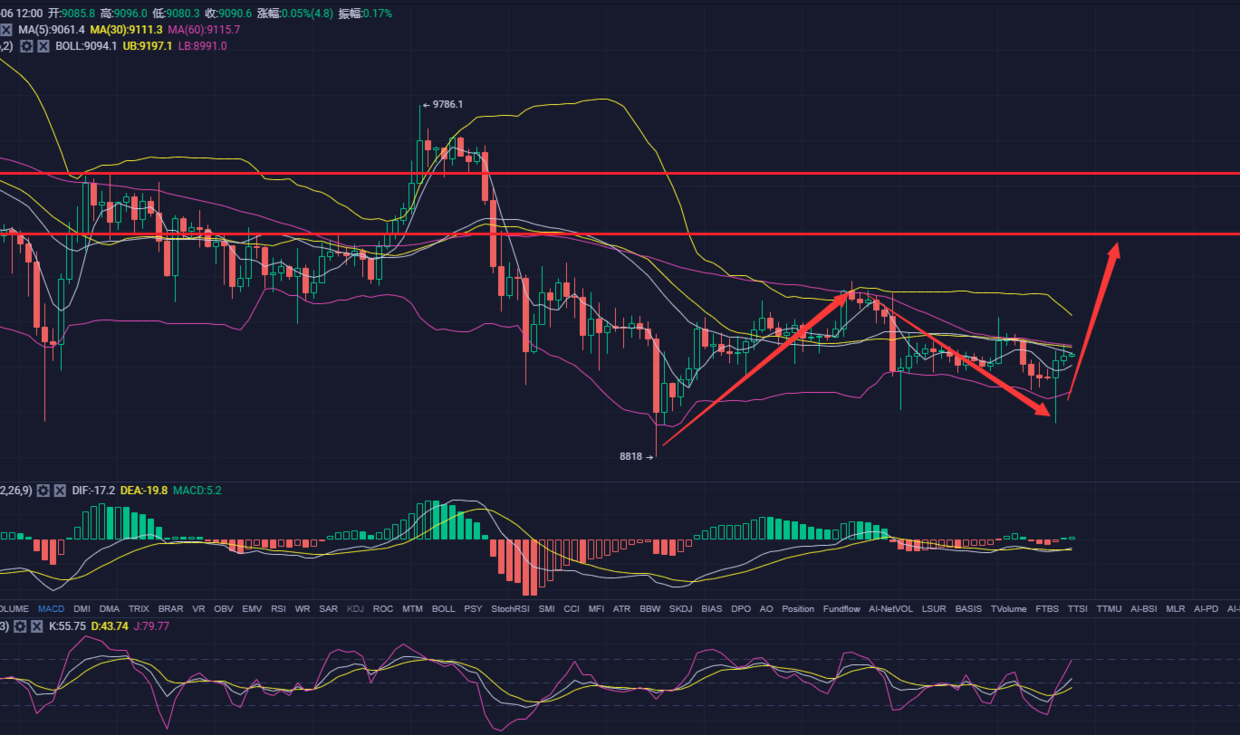Image resolution: width=1240 pixels, height=735 pixels.
Task: Select the MACD indicator tab
Action: click(x=51, y=608)
